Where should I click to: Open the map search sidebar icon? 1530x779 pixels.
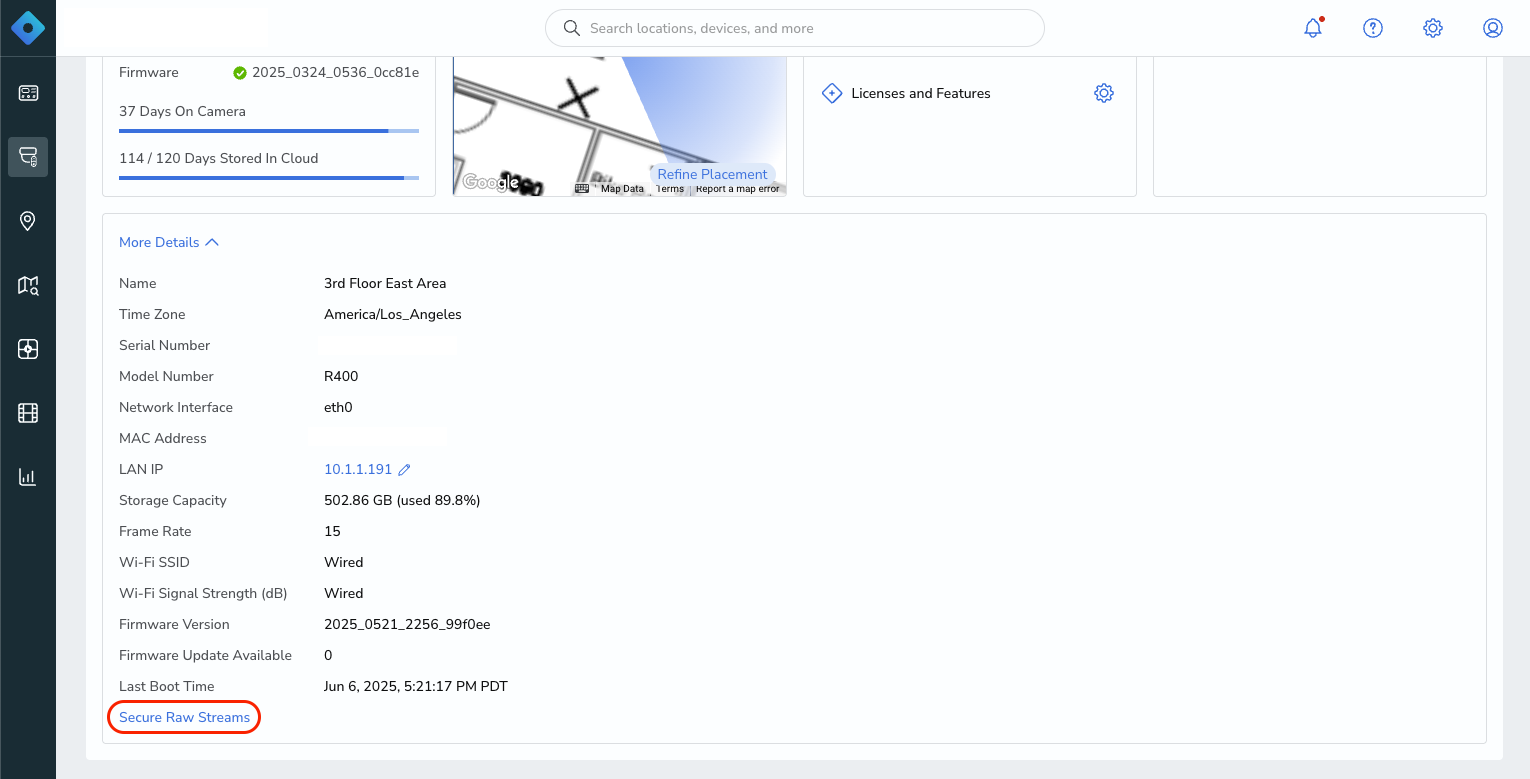pos(28,285)
